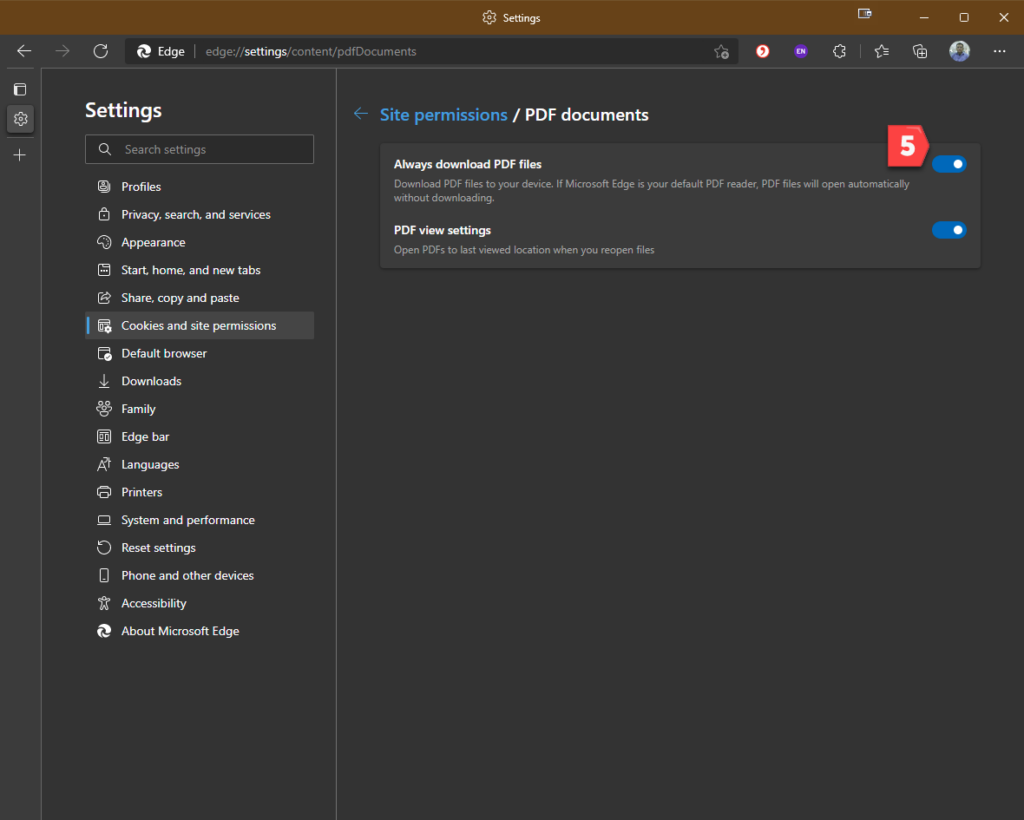The image size is (1024, 820).
Task: Disable Always download PDF files toggle
Action: point(949,164)
